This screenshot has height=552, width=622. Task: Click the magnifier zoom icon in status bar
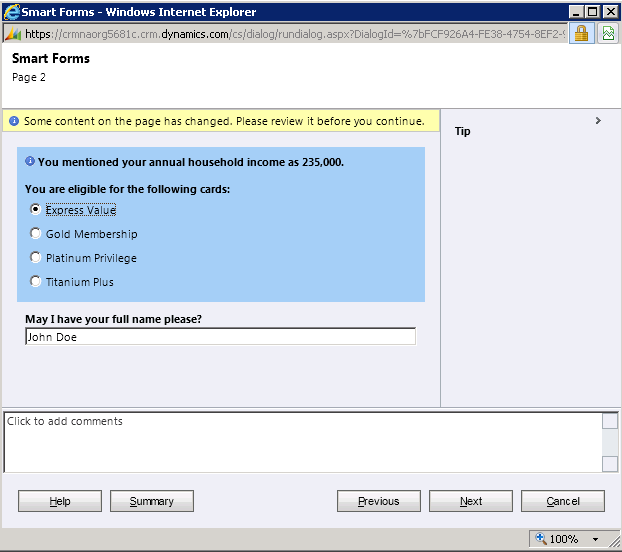(541, 539)
